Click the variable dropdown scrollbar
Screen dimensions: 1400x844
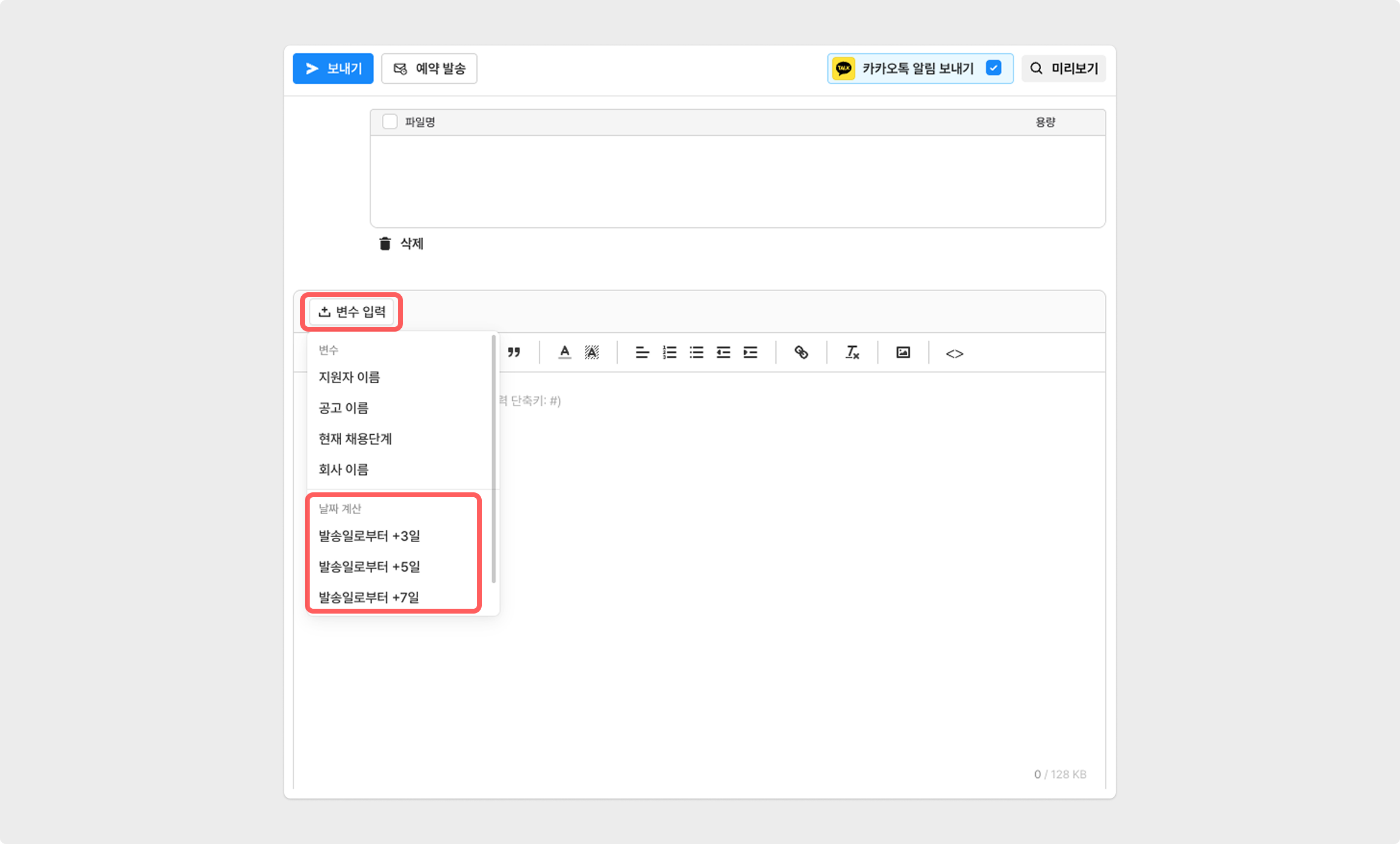(494, 459)
